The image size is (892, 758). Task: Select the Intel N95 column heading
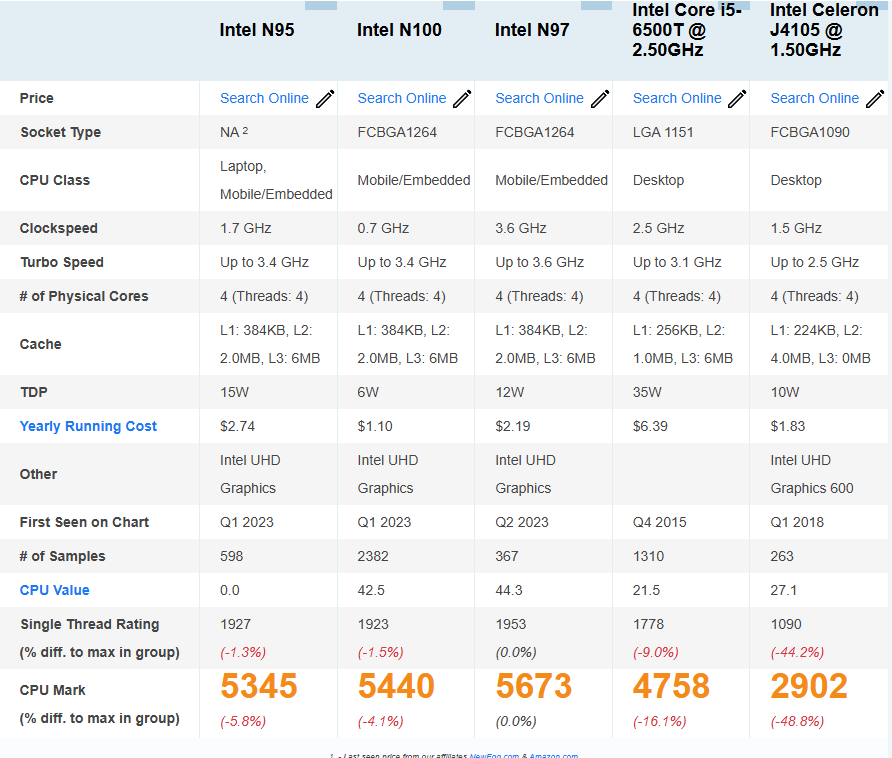[x=257, y=30]
